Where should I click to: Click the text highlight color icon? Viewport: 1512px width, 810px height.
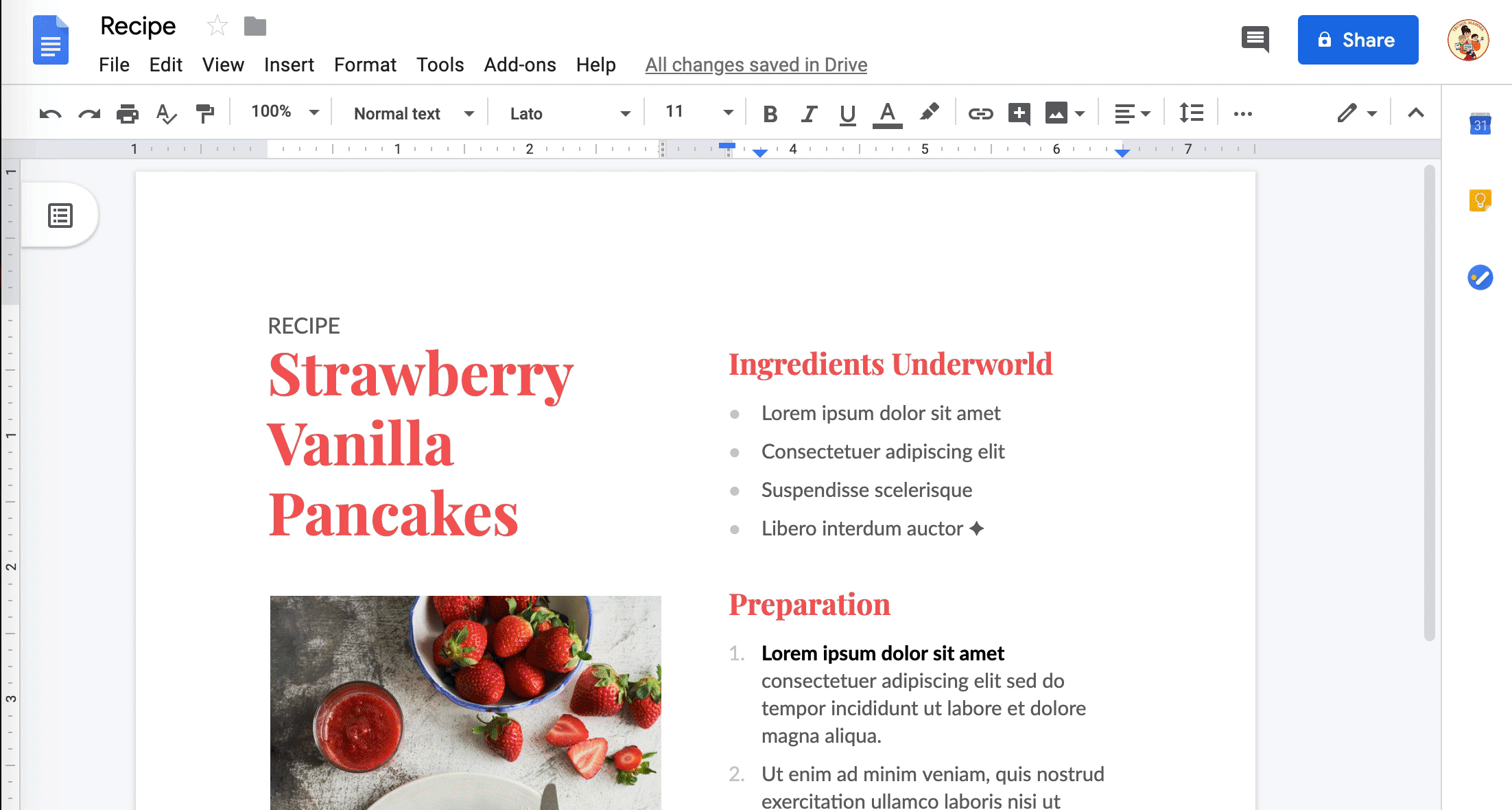pyautogui.click(x=927, y=112)
